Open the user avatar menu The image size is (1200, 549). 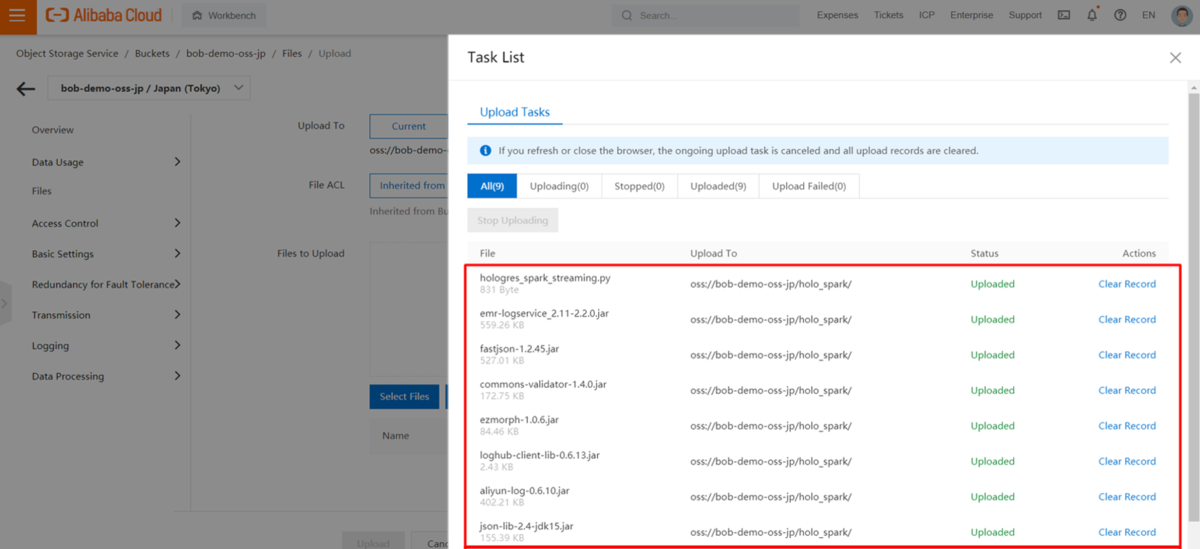pos(1180,15)
